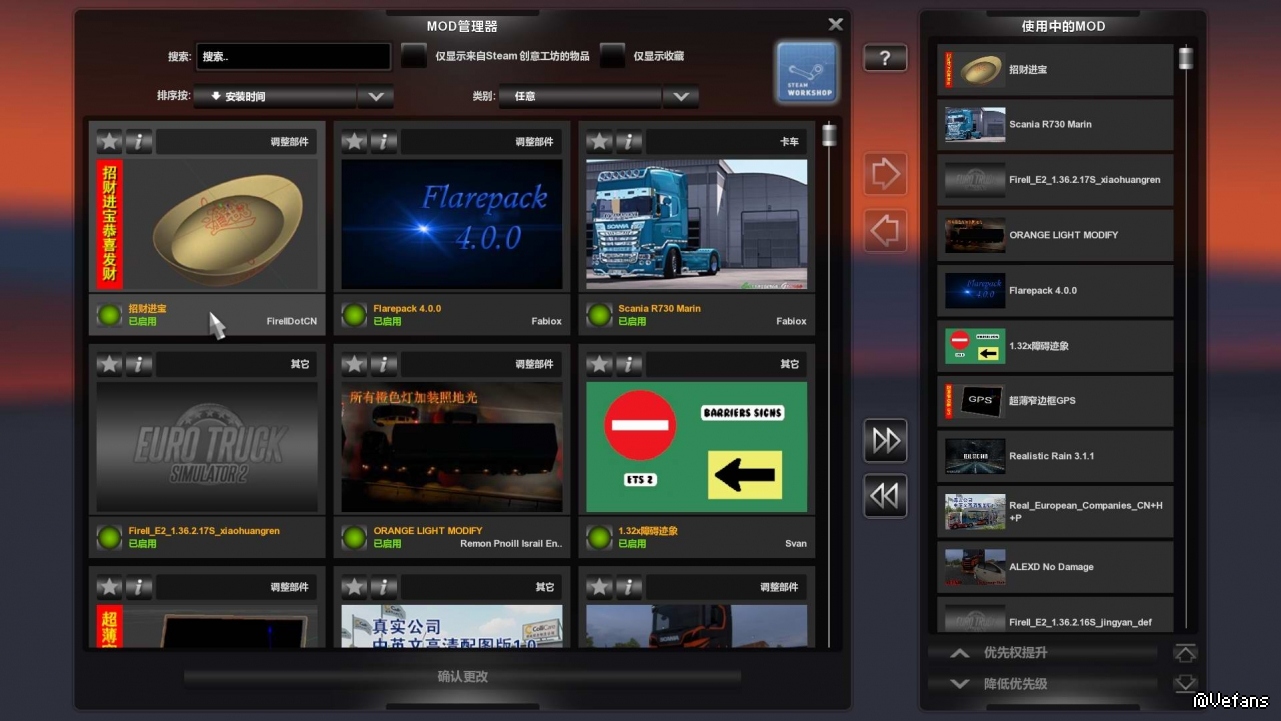Click the 卡车 category label on Scania card

[x=790, y=142]
